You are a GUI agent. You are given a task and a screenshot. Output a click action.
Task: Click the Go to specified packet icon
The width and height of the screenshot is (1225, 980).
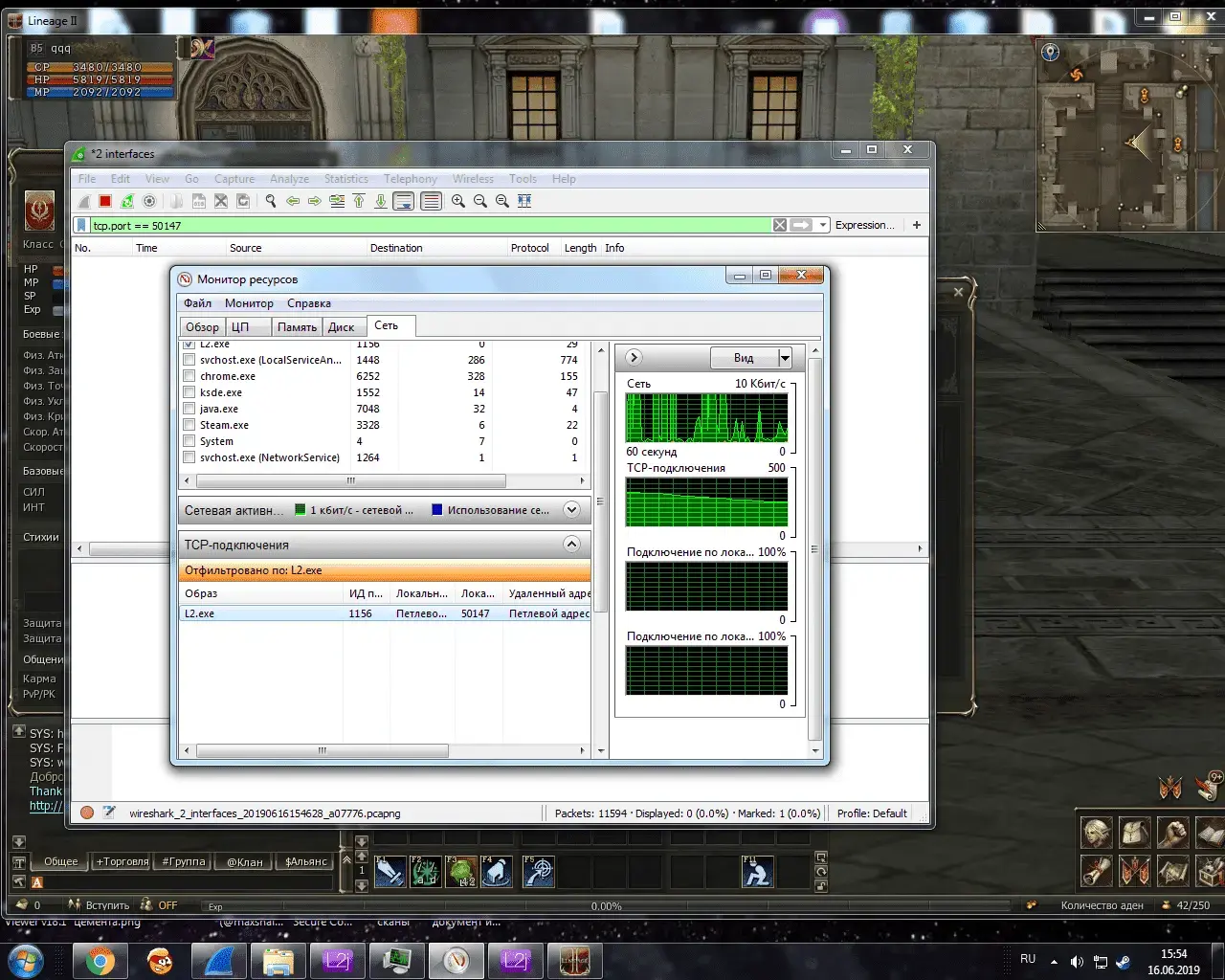(x=337, y=201)
